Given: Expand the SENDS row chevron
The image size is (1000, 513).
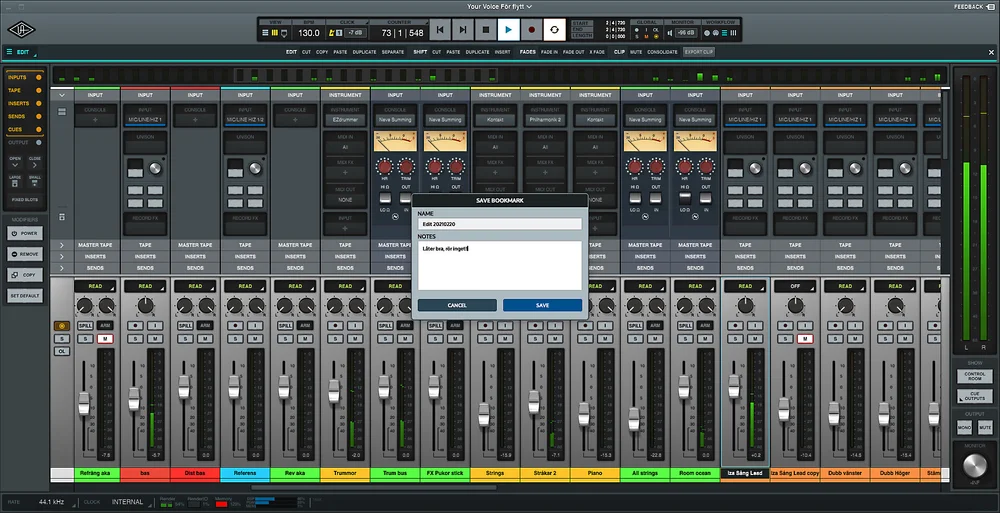Looking at the screenshot, I should pyautogui.click(x=62, y=268).
